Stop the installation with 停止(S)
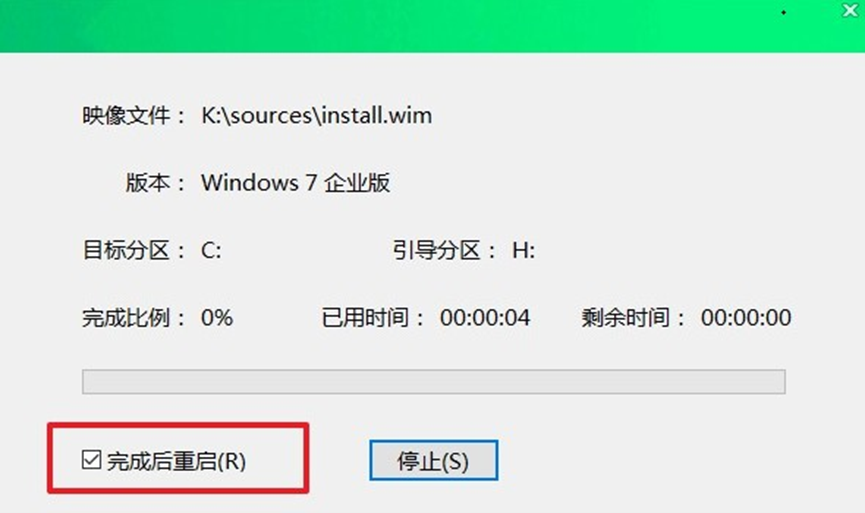This screenshot has height=513, width=865. coord(434,460)
